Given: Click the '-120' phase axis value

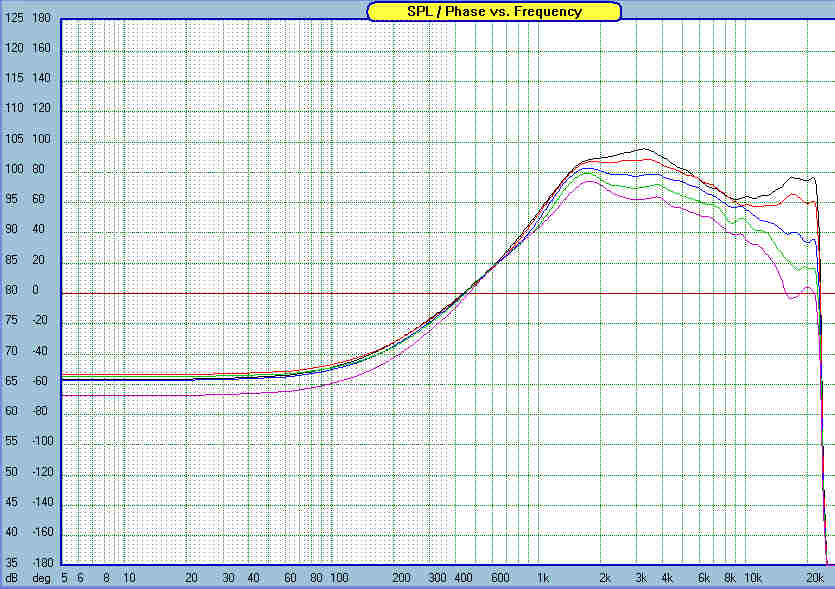Looking at the screenshot, I should (x=43, y=471).
